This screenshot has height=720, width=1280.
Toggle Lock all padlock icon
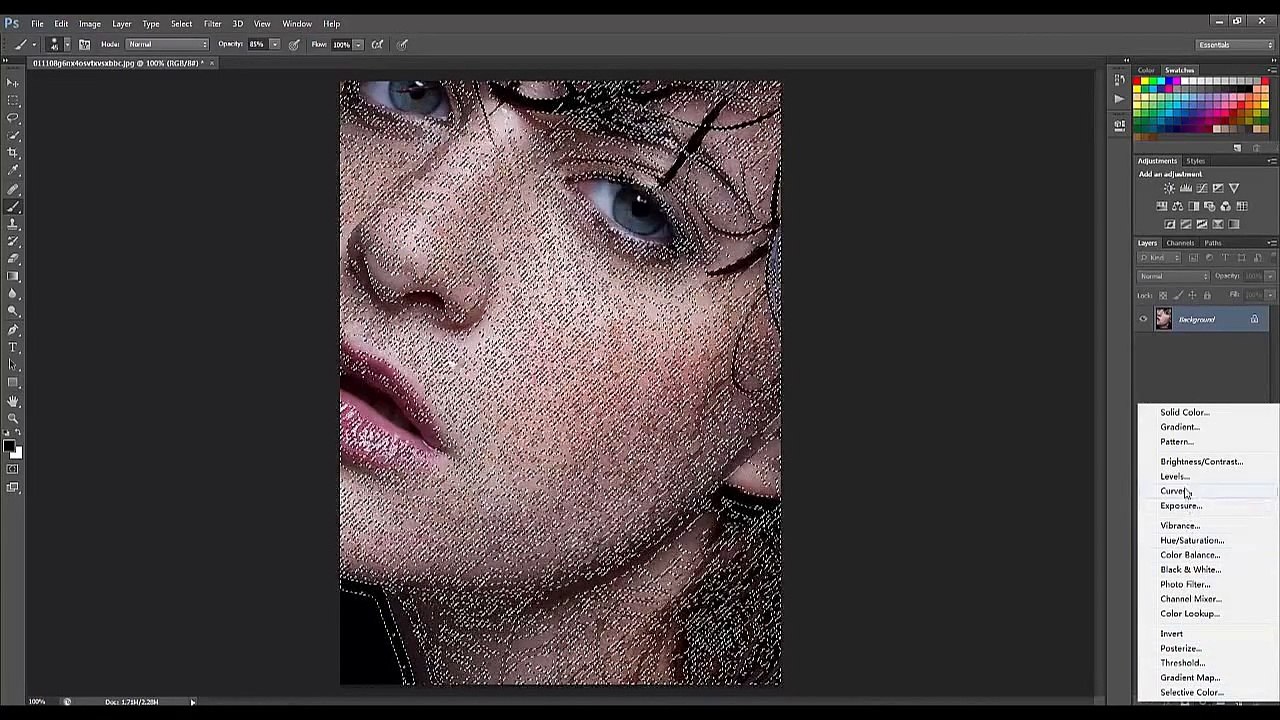click(1207, 295)
